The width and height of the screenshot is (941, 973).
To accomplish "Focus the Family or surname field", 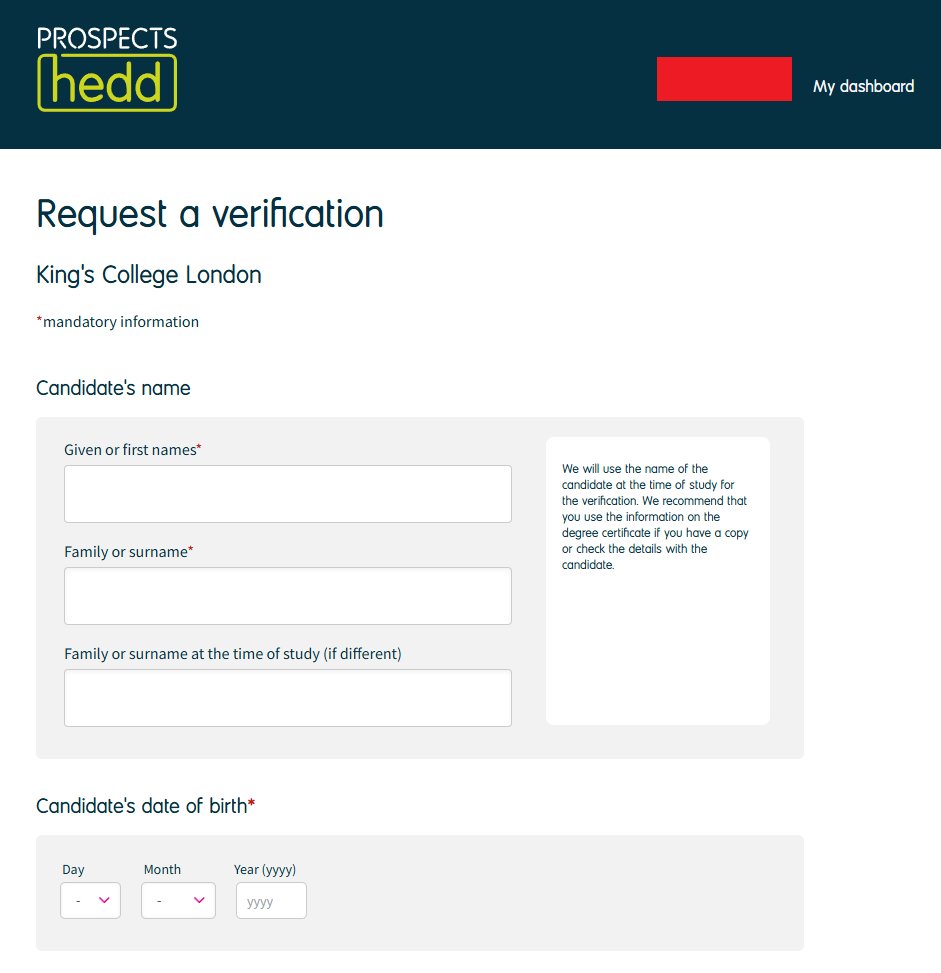I will 288,596.
